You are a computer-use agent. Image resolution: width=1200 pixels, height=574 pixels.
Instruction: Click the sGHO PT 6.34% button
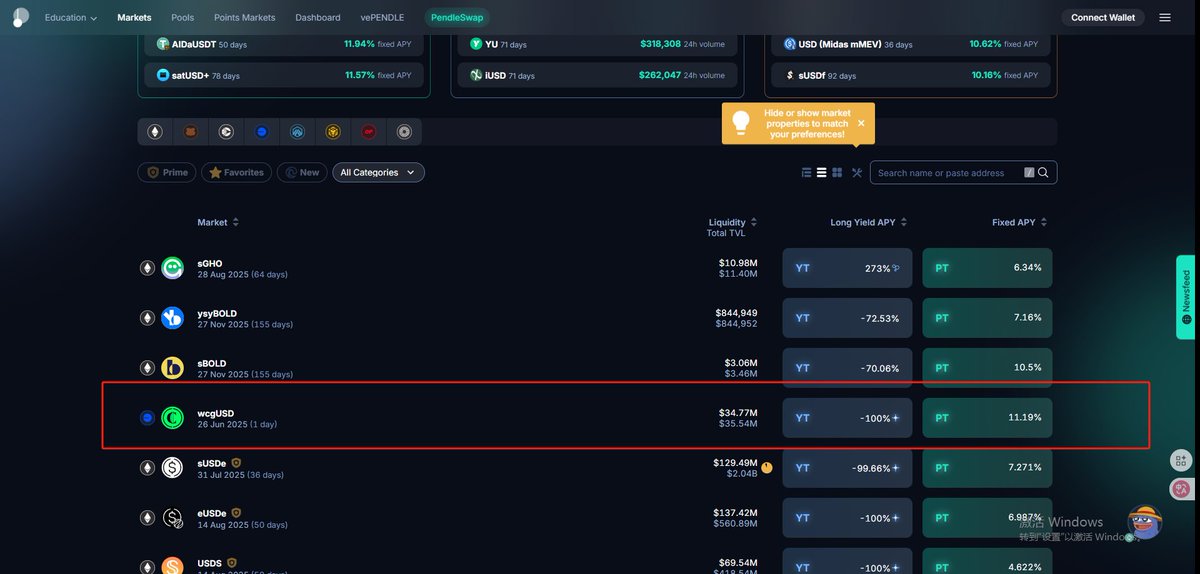tap(987, 268)
